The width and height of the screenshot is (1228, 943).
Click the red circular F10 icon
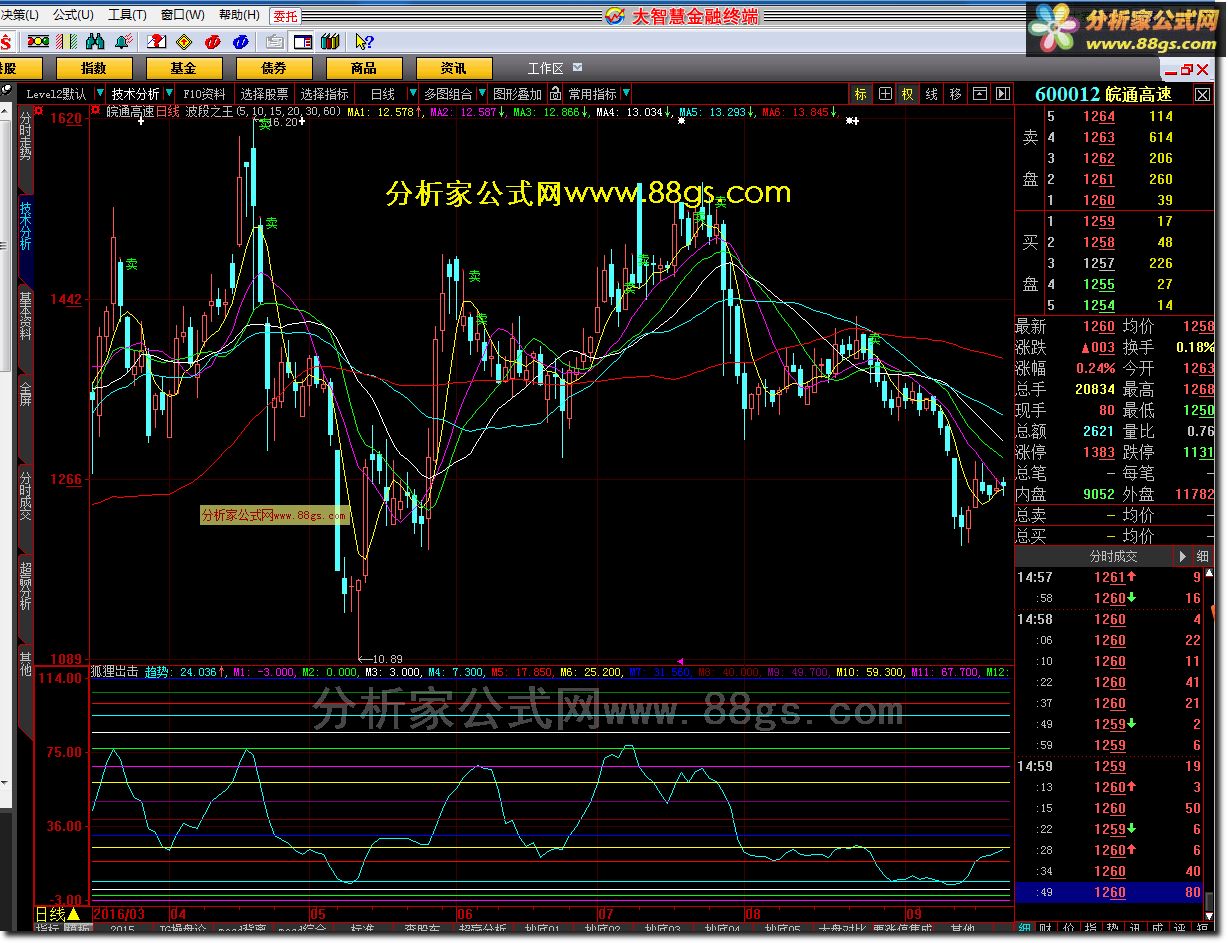click(212, 42)
